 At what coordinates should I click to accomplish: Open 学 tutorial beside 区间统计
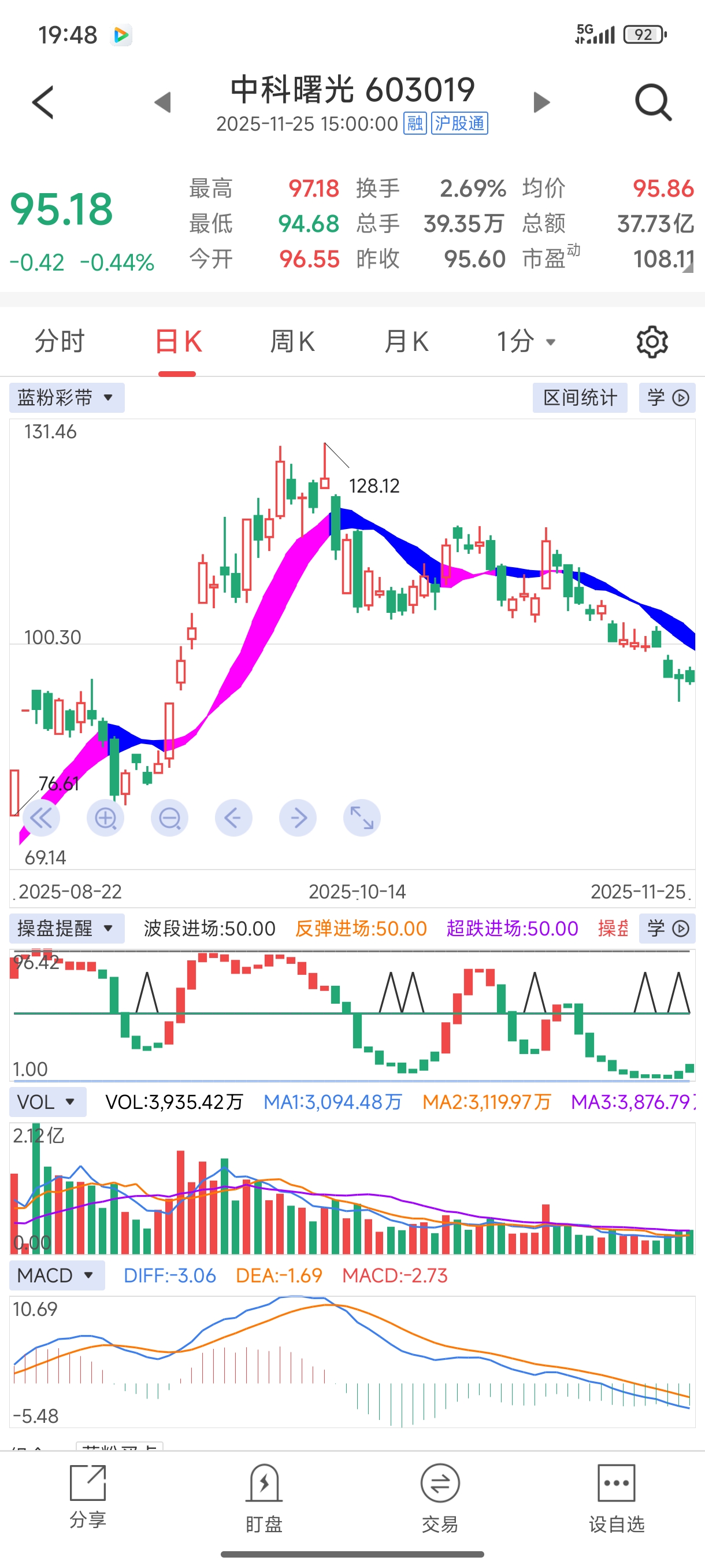pyautogui.click(x=667, y=398)
